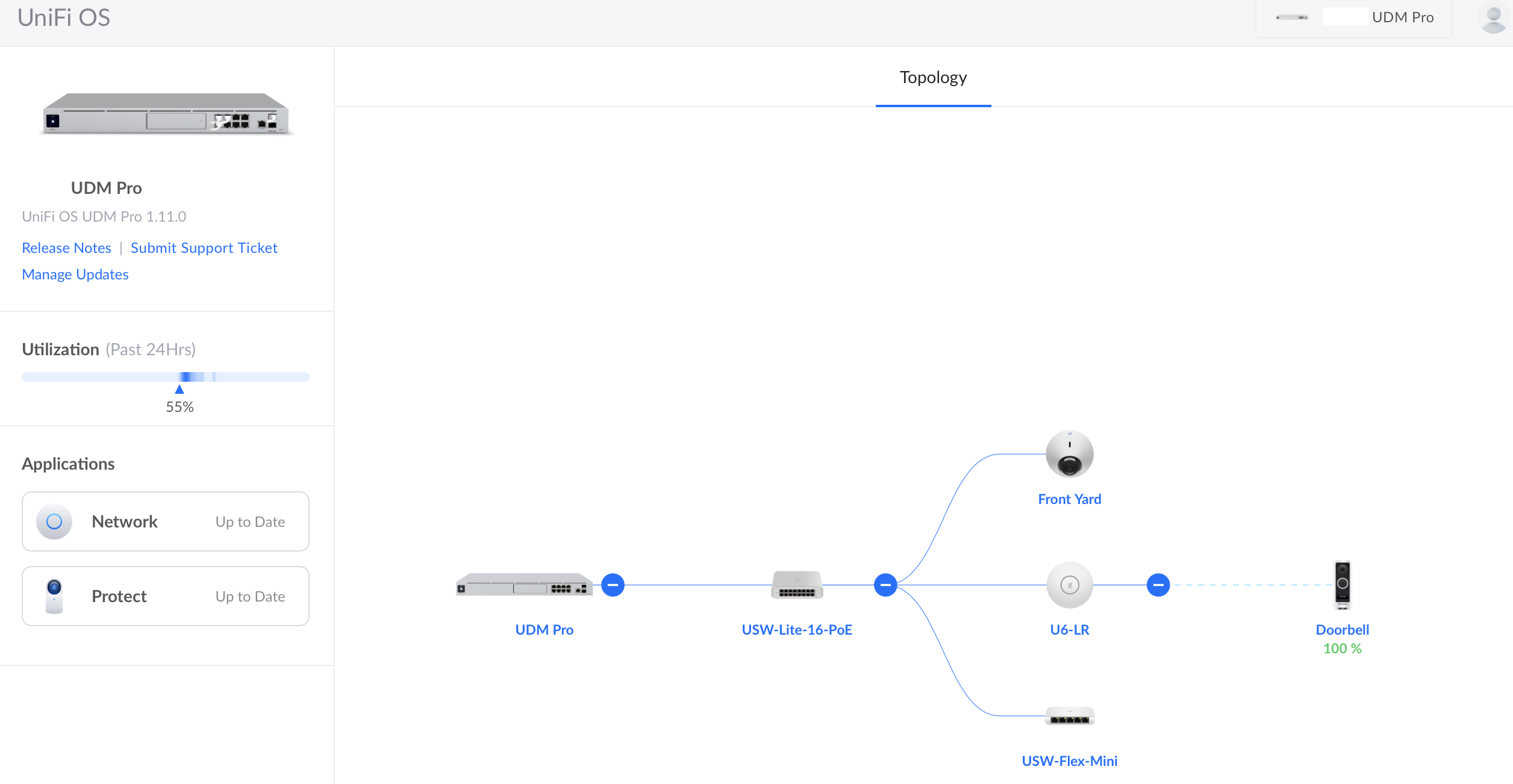
Task: Click the UDM Pro device image in sidebar
Action: click(166, 114)
